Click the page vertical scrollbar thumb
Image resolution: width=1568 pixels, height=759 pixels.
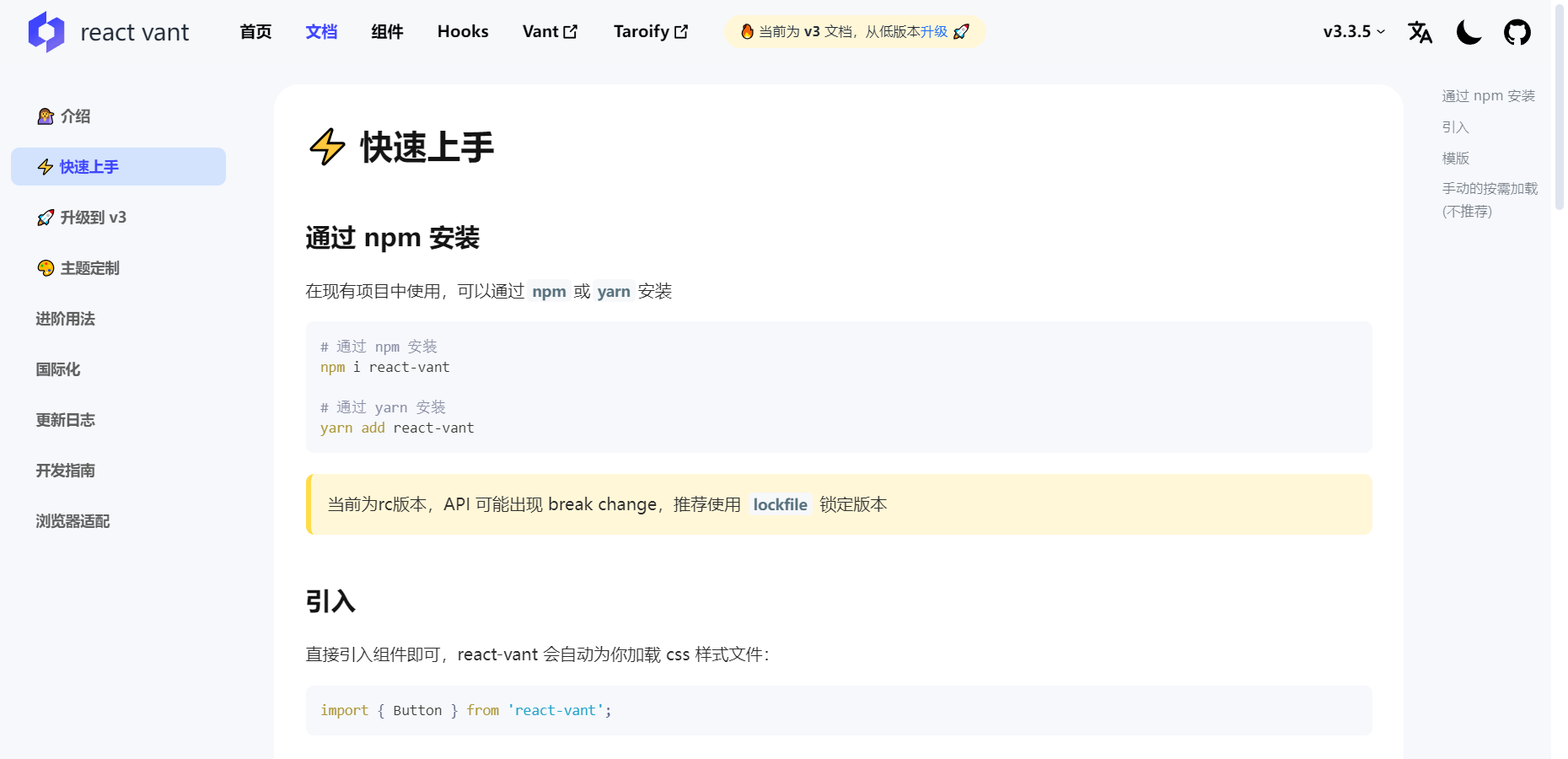(x=1560, y=105)
